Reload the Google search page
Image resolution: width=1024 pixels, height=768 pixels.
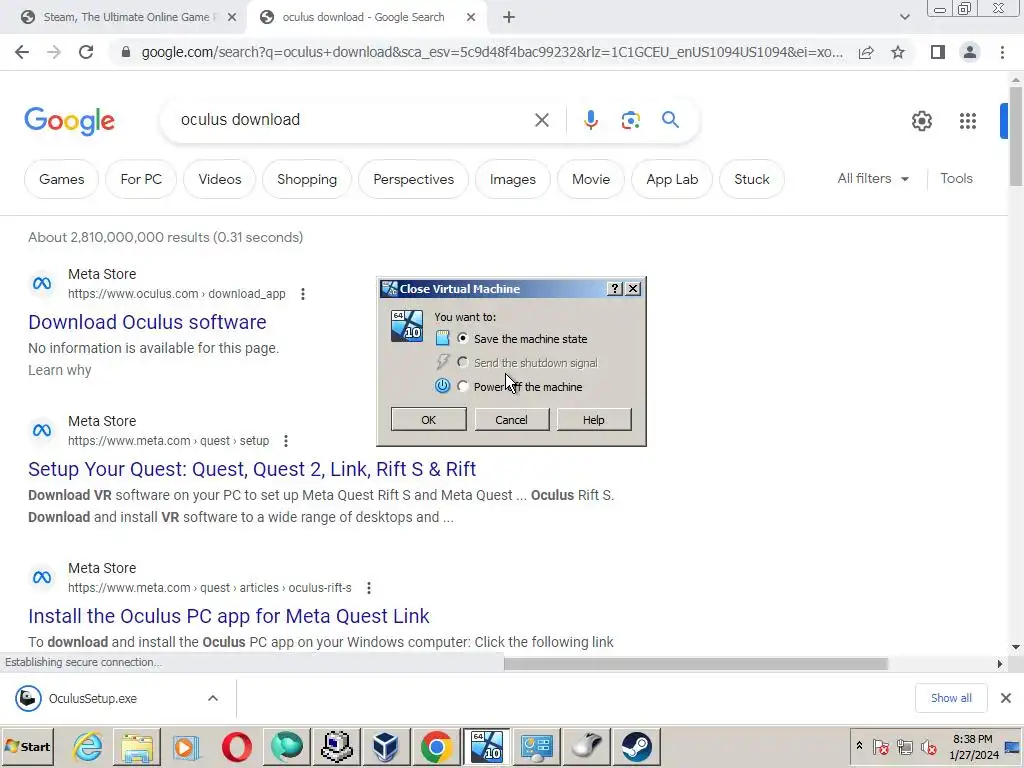coord(86,52)
